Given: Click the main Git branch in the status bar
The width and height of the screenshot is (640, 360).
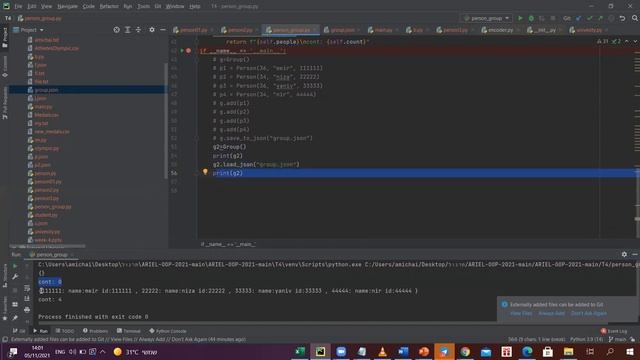Looking at the screenshot, I should (618, 339).
